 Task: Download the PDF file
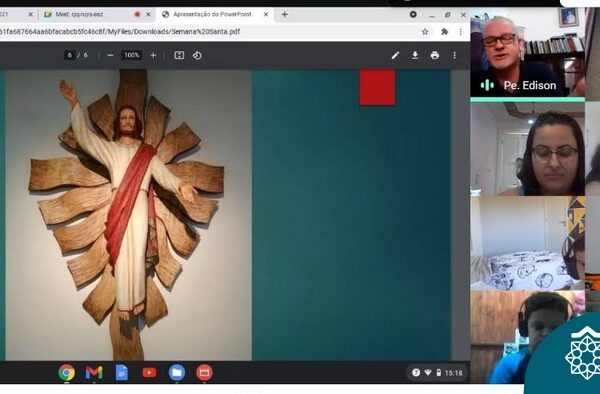coord(415,55)
